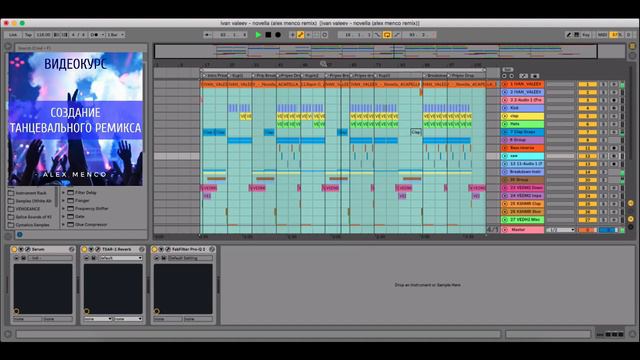This screenshot has height=360, width=640.
Task: Click the Link button
Action: pos(13,35)
